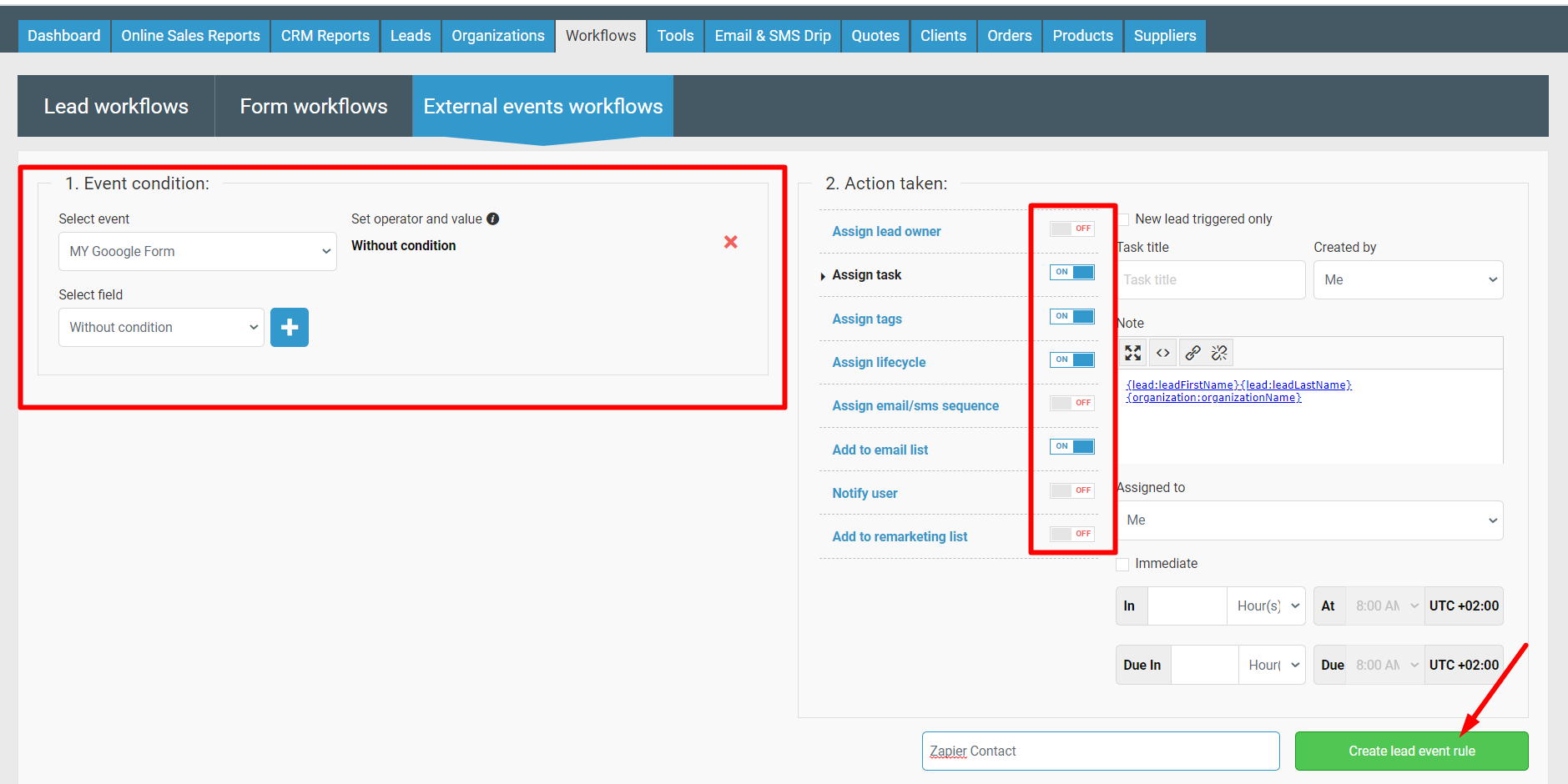Switch to Lead workflows section
This screenshot has width=1568, height=784.
click(116, 106)
